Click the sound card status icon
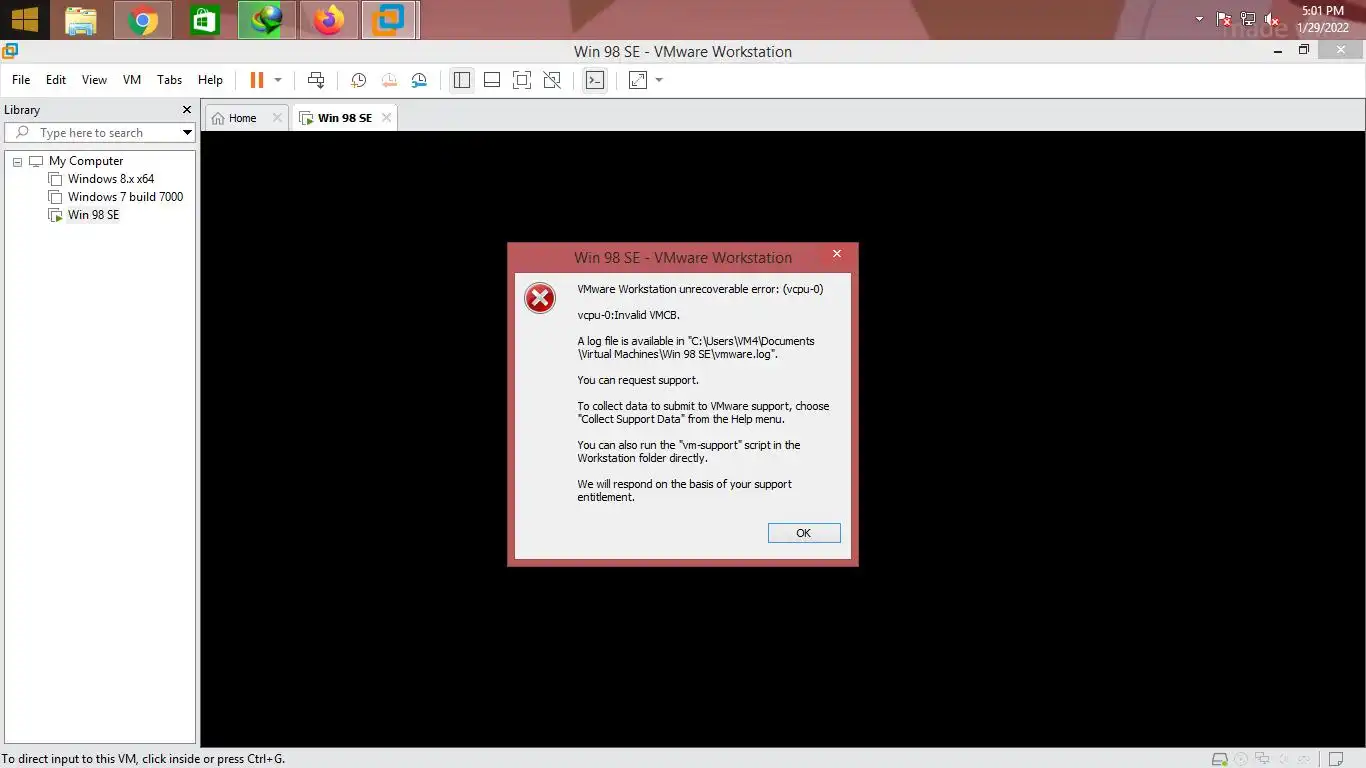Viewport: 1366px width, 768px height. (x=1283, y=759)
